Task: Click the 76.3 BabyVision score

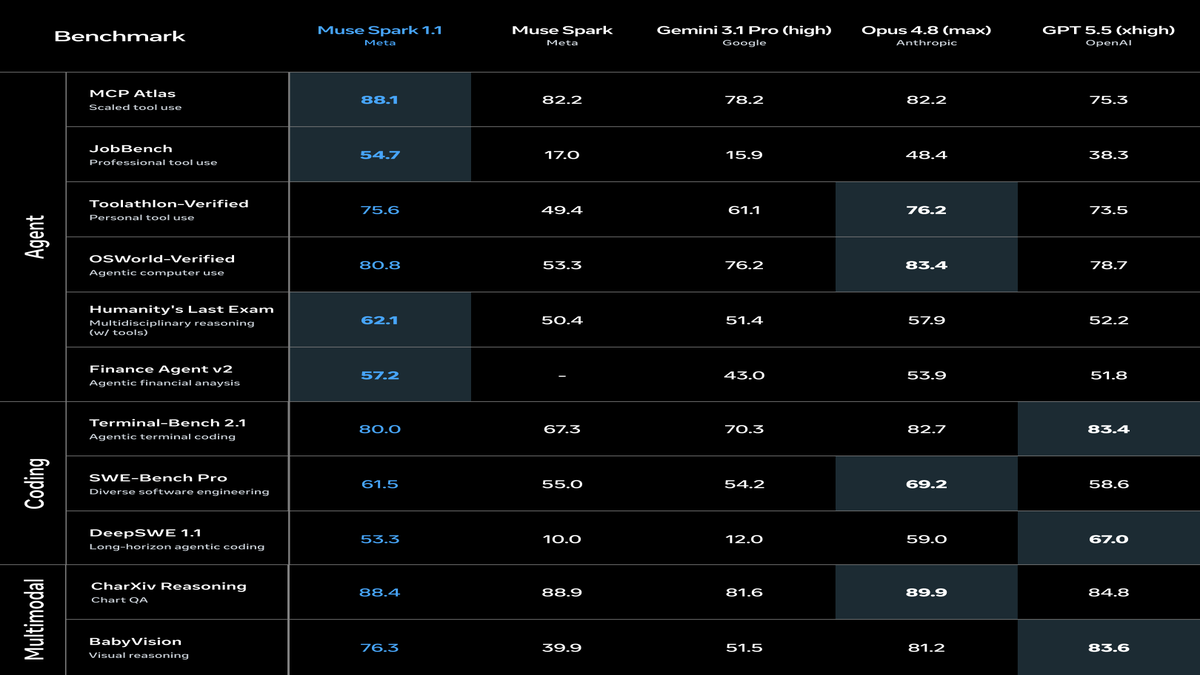Action: pyautogui.click(x=380, y=648)
